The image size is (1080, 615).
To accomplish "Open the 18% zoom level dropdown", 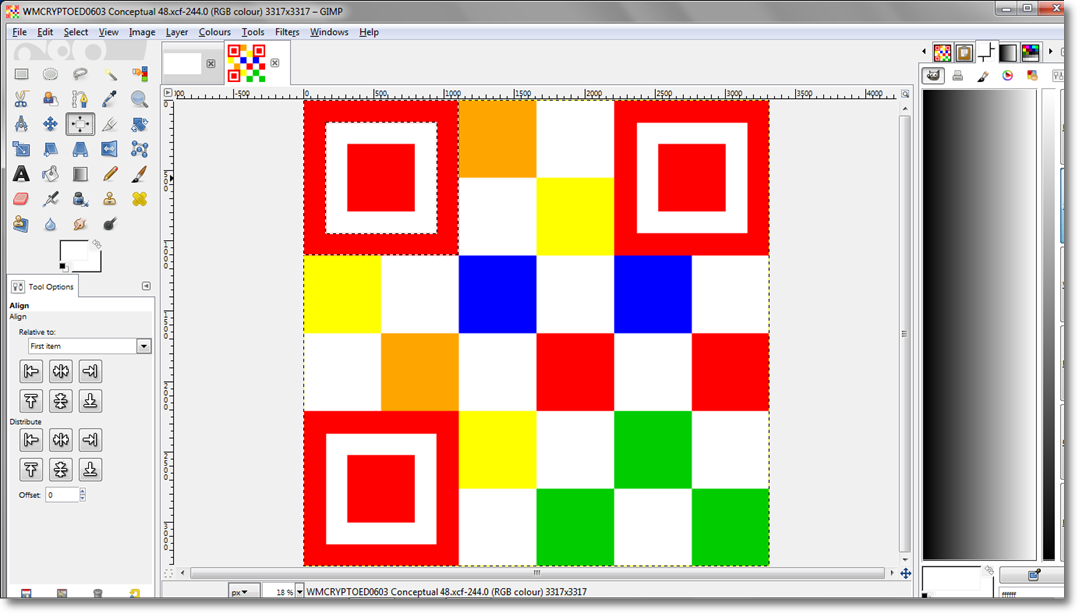I will (x=300, y=592).
